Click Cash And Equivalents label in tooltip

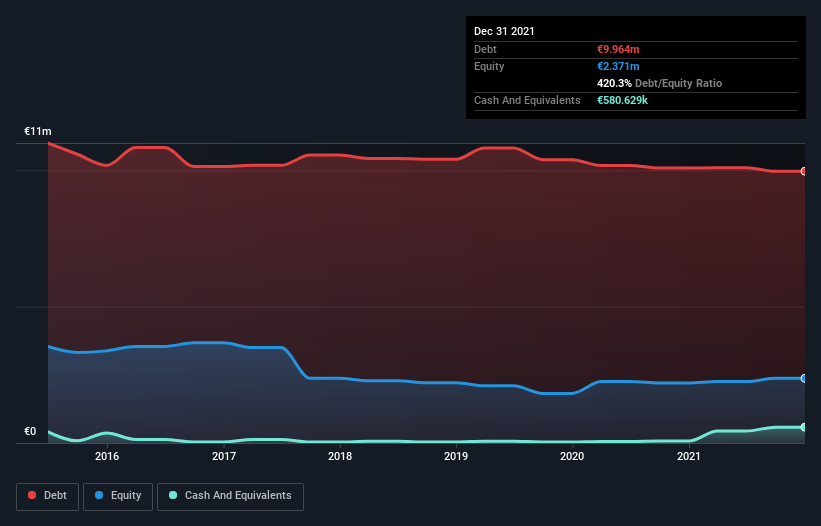pos(527,100)
